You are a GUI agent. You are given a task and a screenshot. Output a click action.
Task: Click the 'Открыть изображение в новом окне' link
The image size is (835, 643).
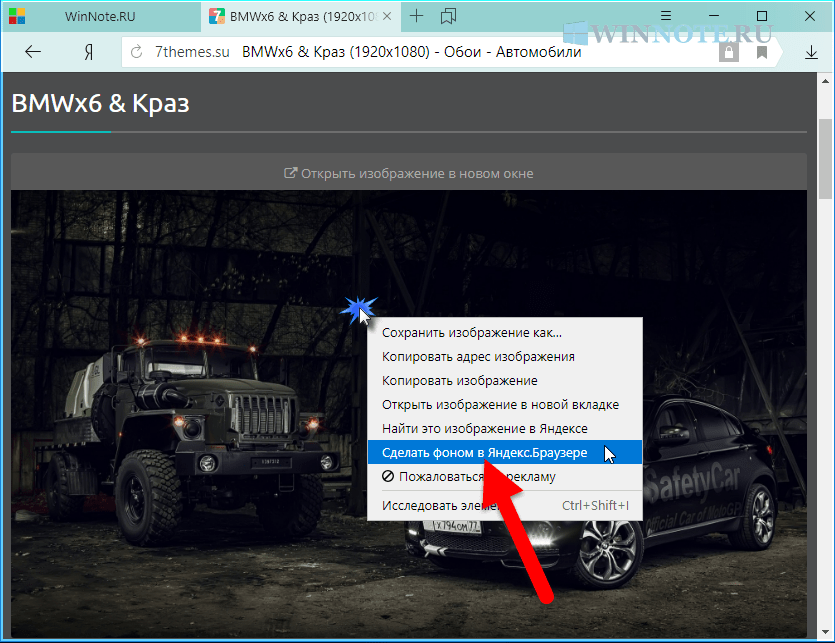(409, 173)
